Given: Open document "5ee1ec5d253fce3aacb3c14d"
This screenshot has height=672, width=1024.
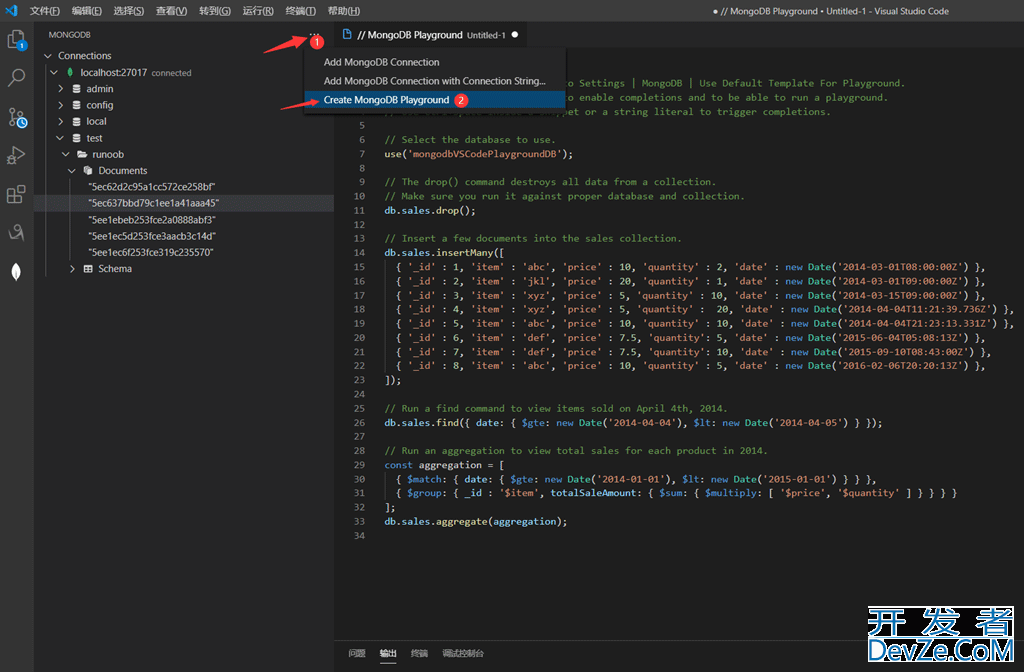Looking at the screenshot, I should coord(152,236).
